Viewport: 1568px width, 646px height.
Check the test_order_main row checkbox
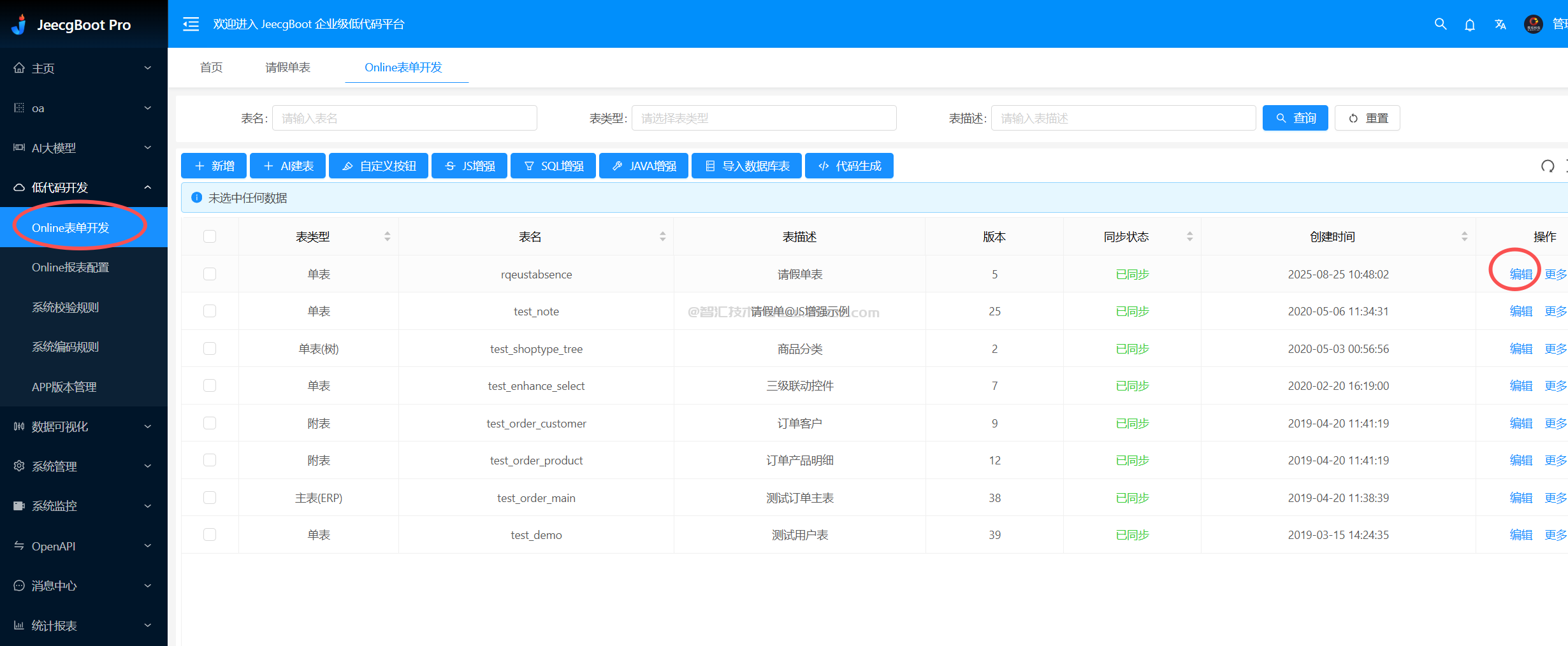coord(210,498)
